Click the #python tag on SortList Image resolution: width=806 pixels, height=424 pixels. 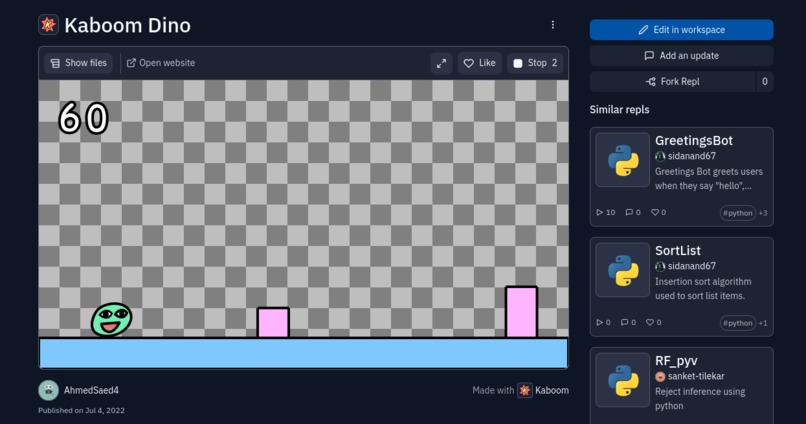(738, 323)
